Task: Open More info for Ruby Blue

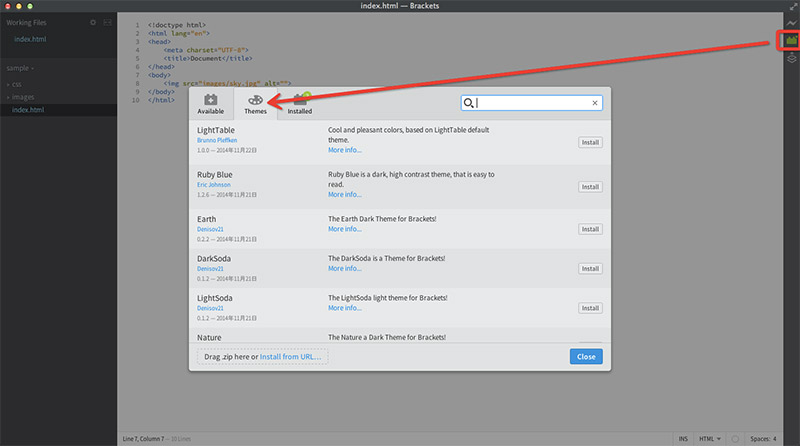Action: click(x=345, y=194)
